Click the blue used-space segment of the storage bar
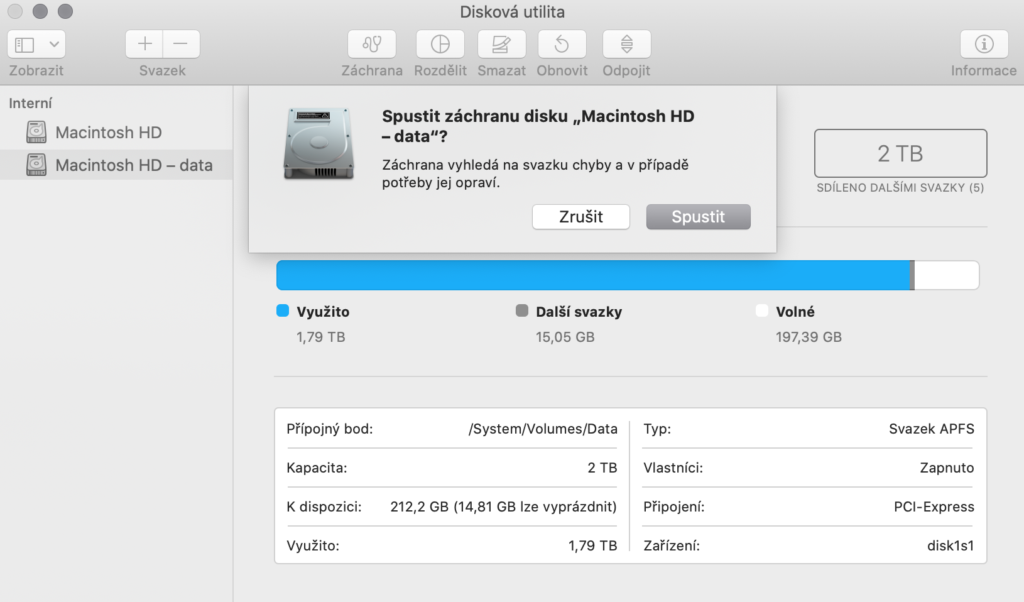Viewport: 1024px width, 602px height. [x=593, y=275]
